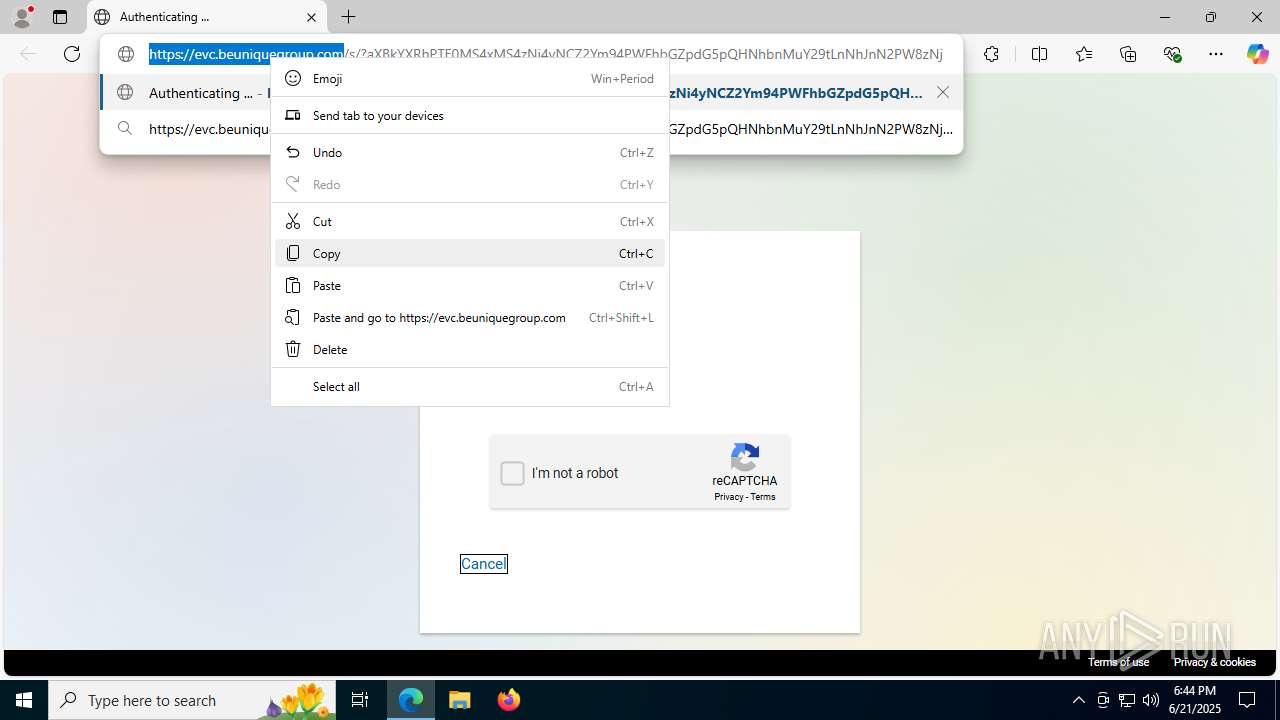The image size is (1280, 720).
Task: Choose Send tab to your devices
Action: click(x=470, y=115)
